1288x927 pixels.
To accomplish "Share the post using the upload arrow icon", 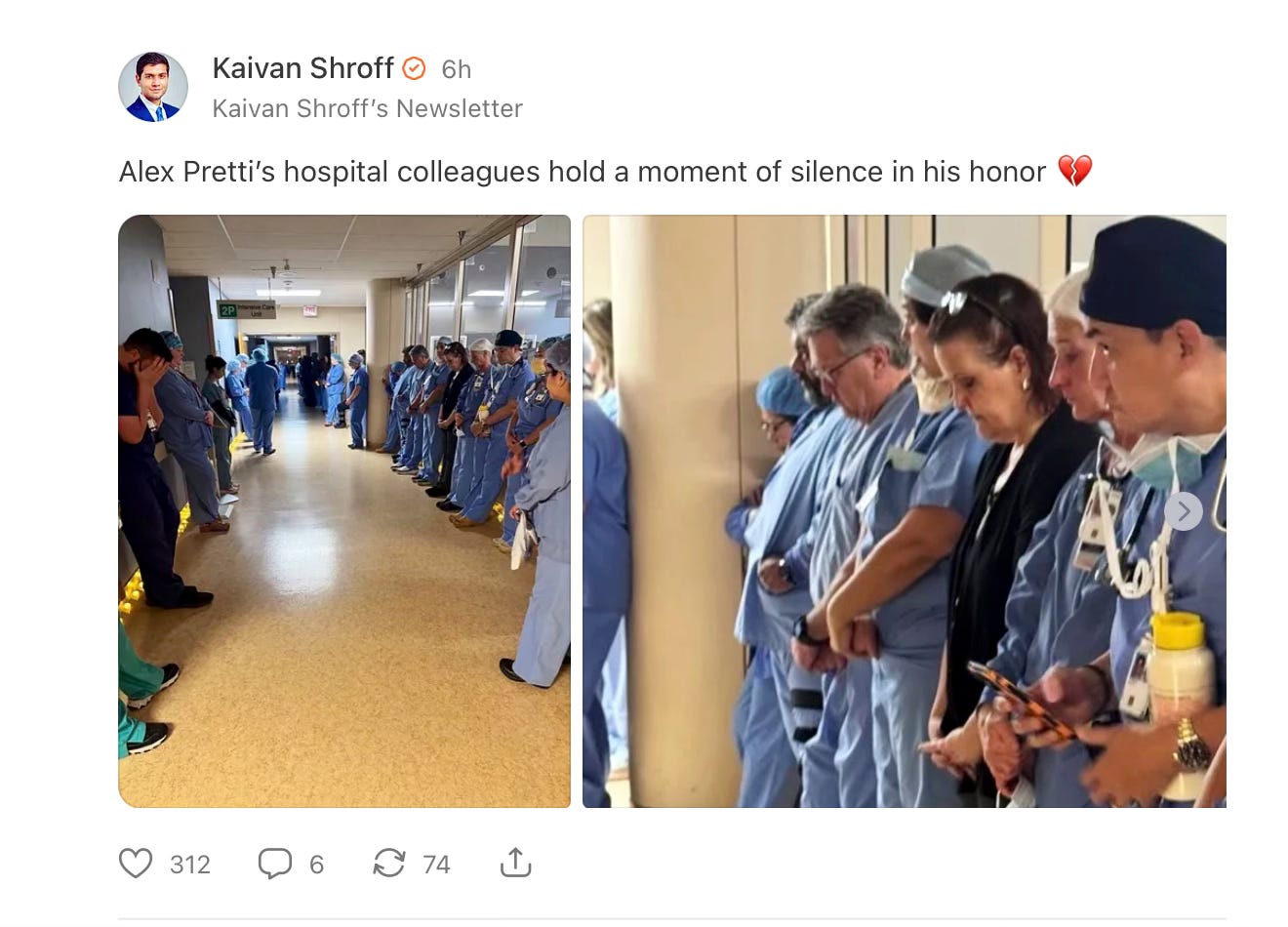I will click(x=515, y=863).
